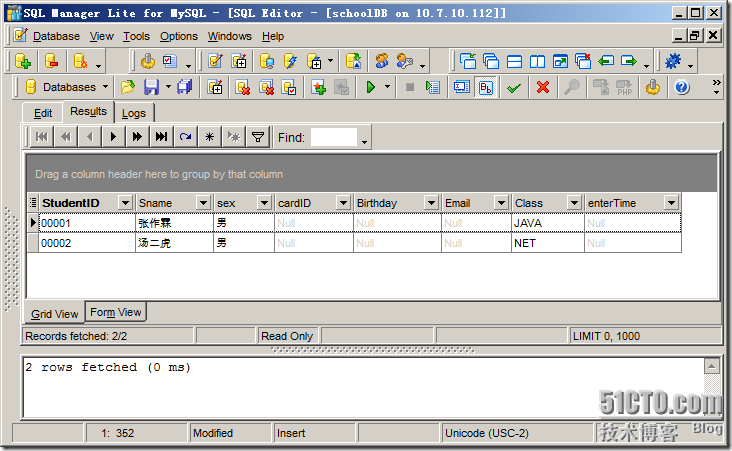This screenshot has width=732, height=451.
Task: Open the Class column filter dropdown
Action: click(x=574, y=203)
